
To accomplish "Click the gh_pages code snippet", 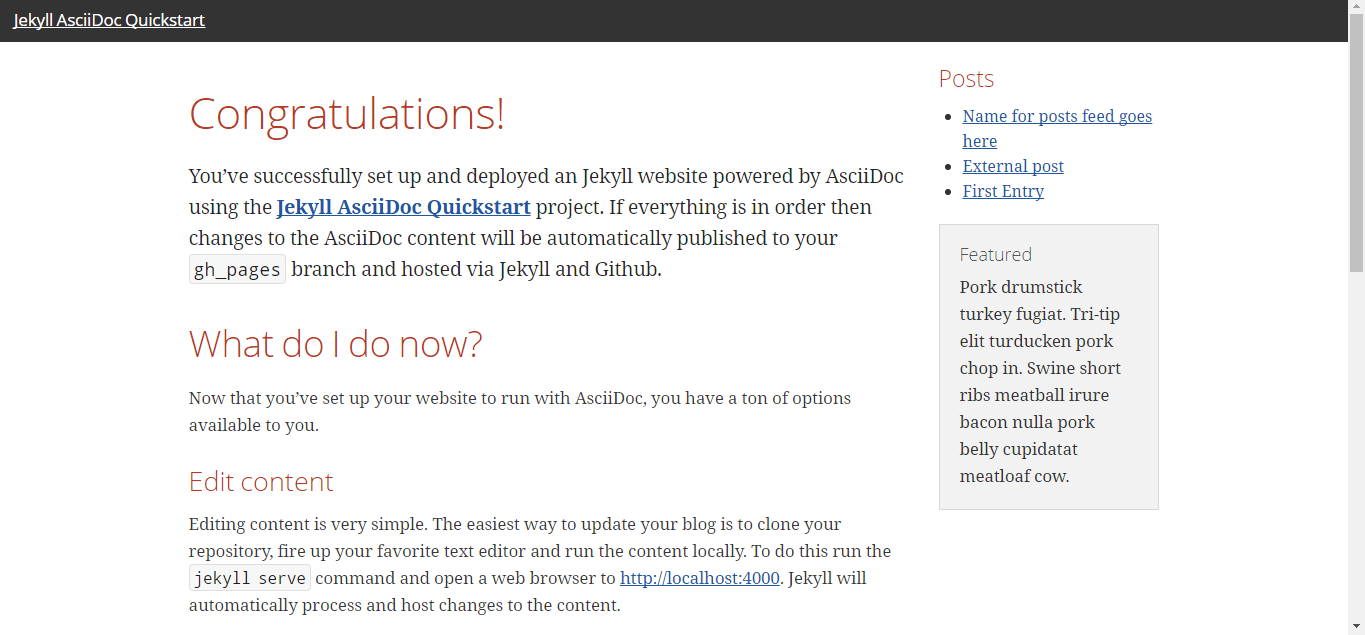I will pos(237,270).
